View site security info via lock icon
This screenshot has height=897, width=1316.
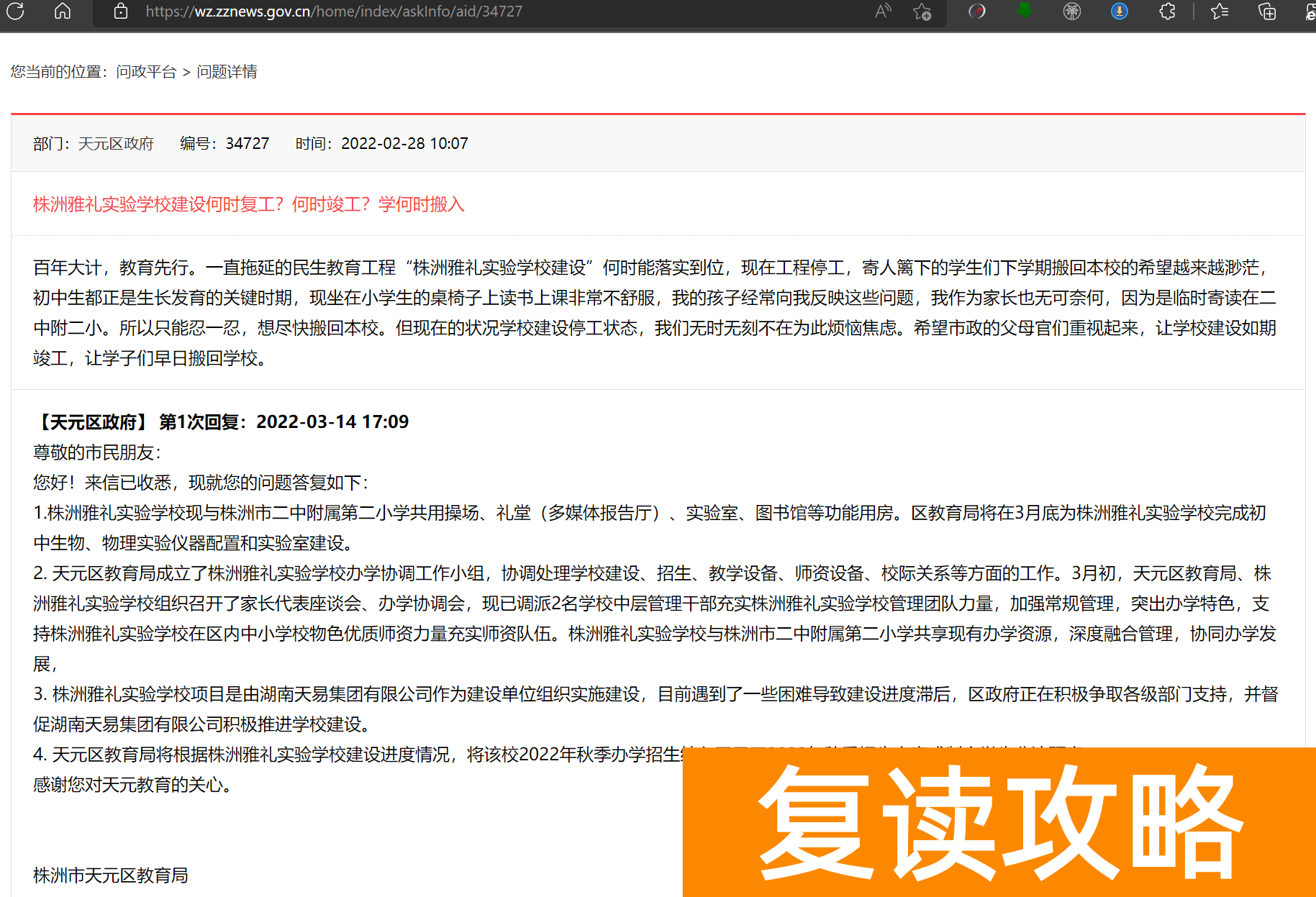point(120,12)
